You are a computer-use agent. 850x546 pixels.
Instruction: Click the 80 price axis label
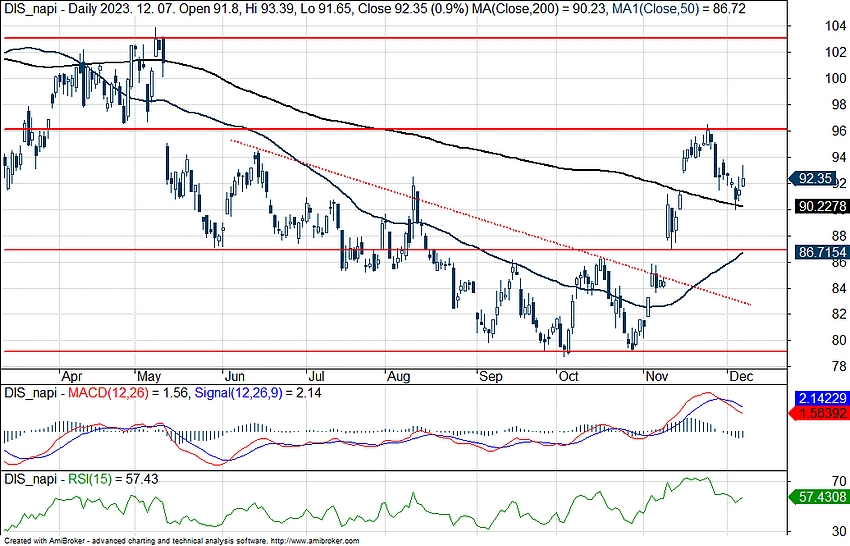click(x=839, y=341)
